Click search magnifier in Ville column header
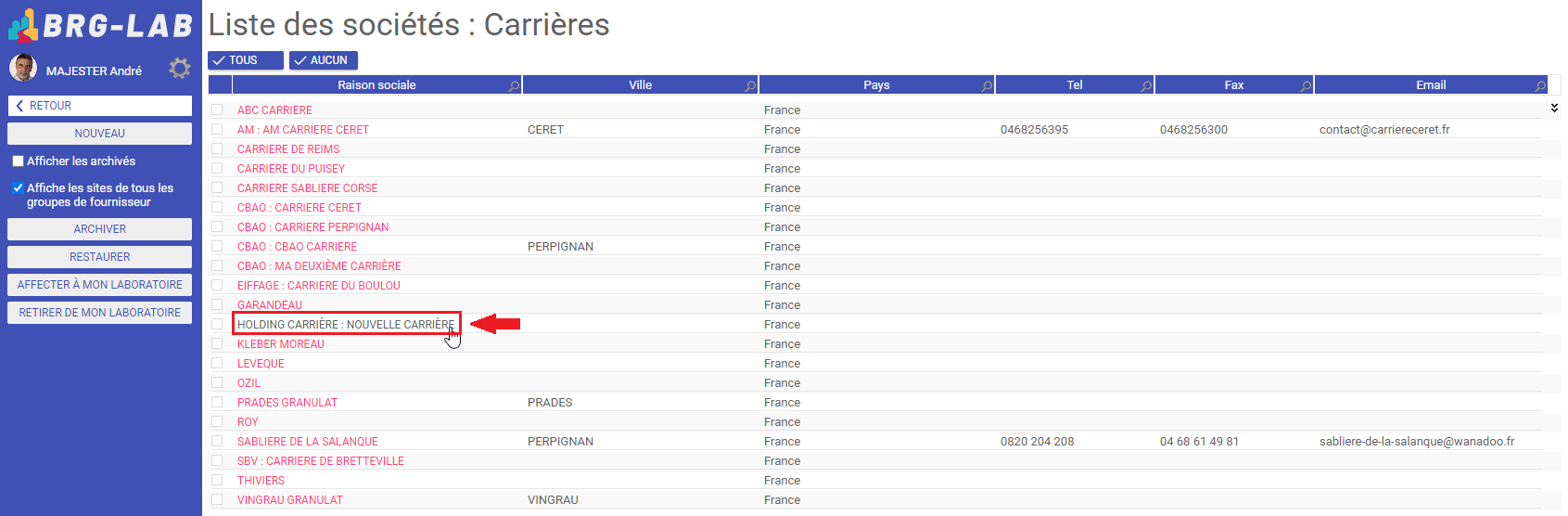Image resolution: width=1568 pixels, height=516 pixels. [x=750, y=85]
